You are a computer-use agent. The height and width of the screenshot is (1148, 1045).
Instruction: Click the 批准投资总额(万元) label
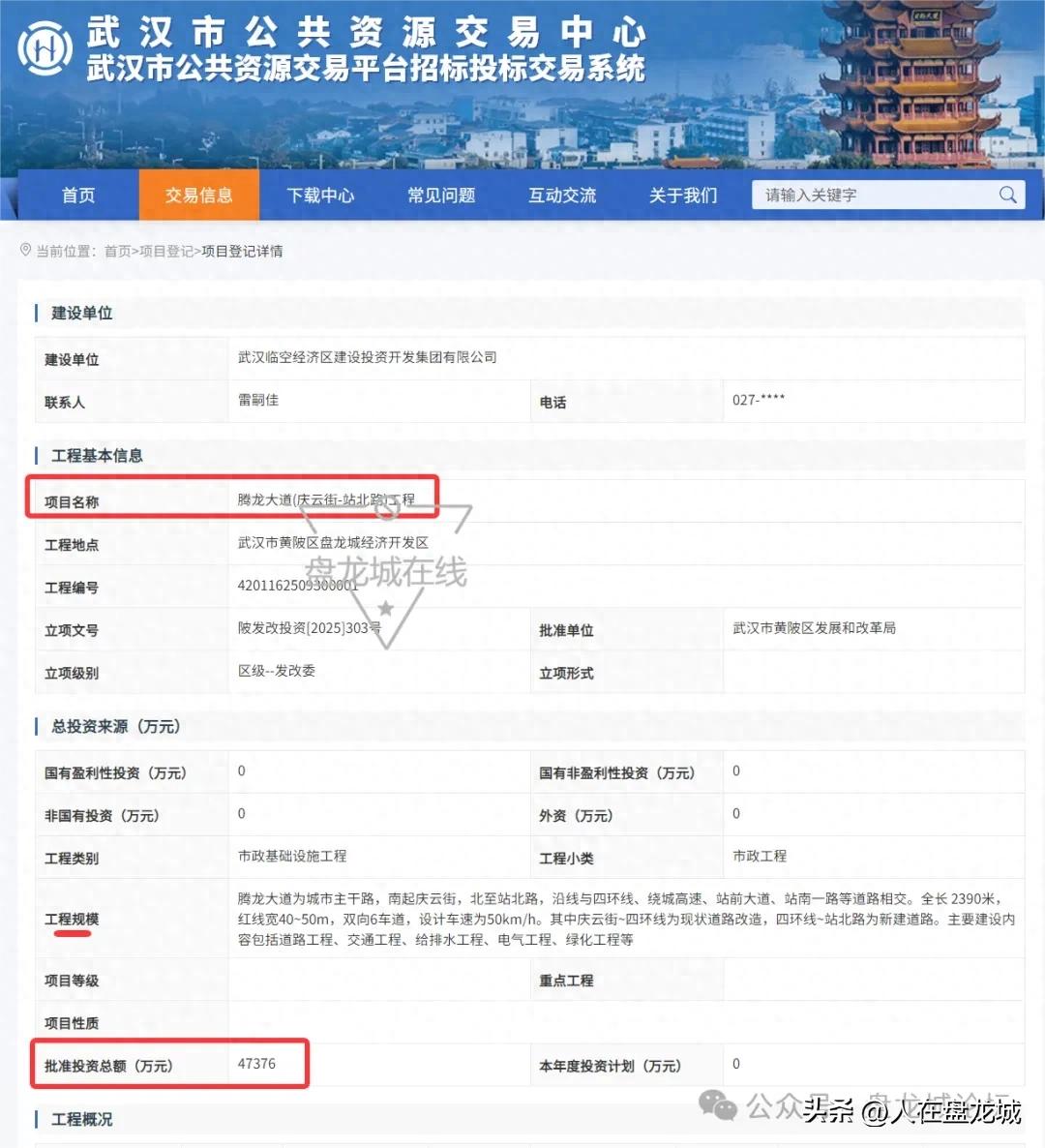tap(108, 1066)
